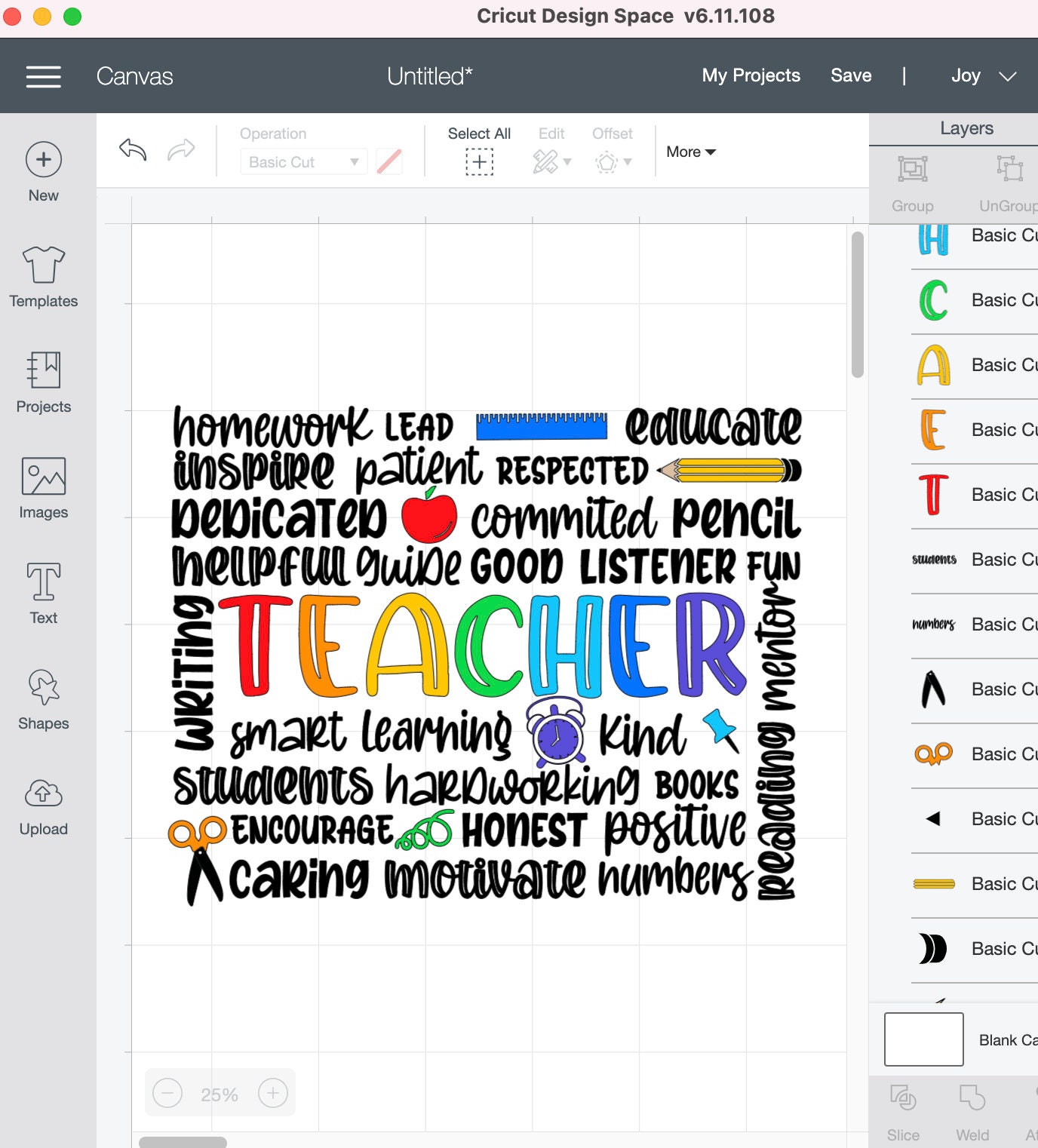Open the Shapes panel
Viewport: 1038px width, 1148px height.
(x=43, y=698)
